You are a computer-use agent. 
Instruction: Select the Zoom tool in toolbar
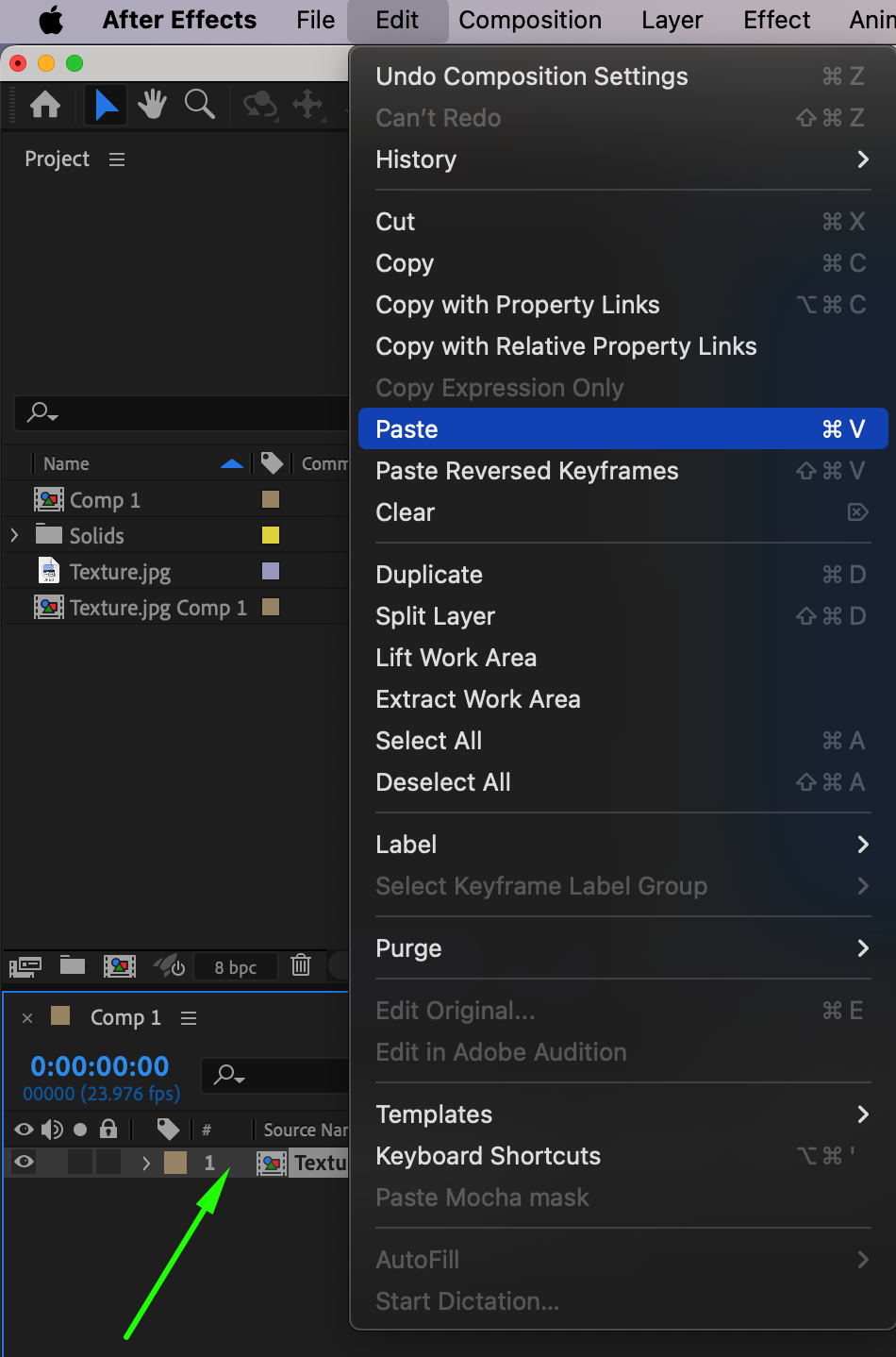pos(199,105)
